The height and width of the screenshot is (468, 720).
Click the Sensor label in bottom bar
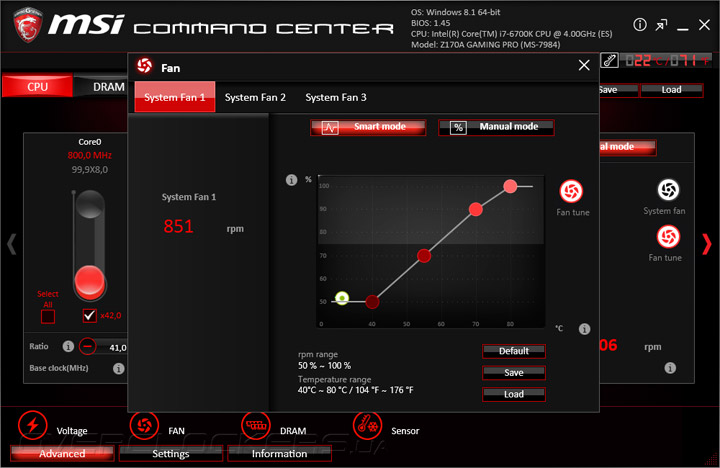click(405, 431)
